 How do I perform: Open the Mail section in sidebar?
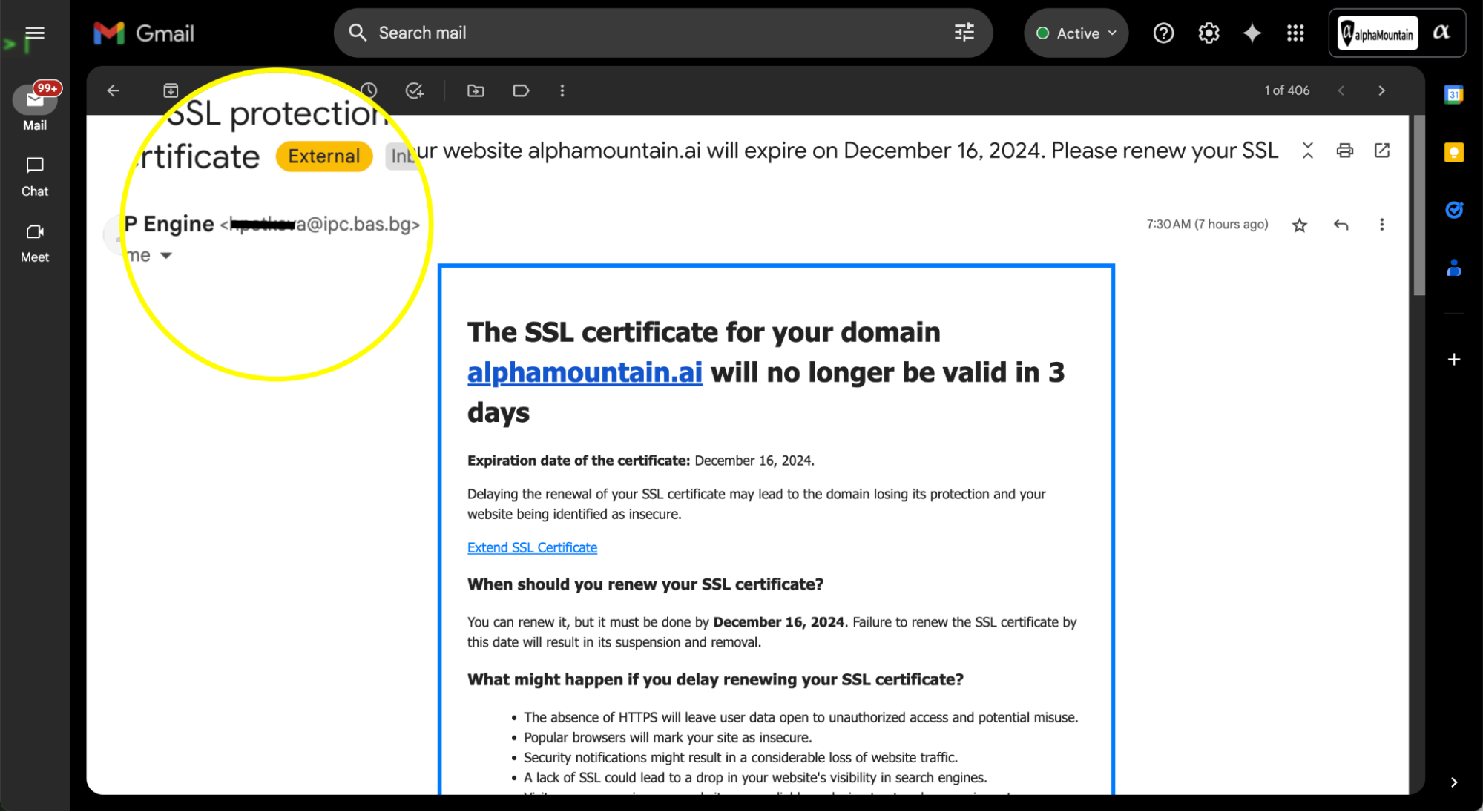point(35,108)
